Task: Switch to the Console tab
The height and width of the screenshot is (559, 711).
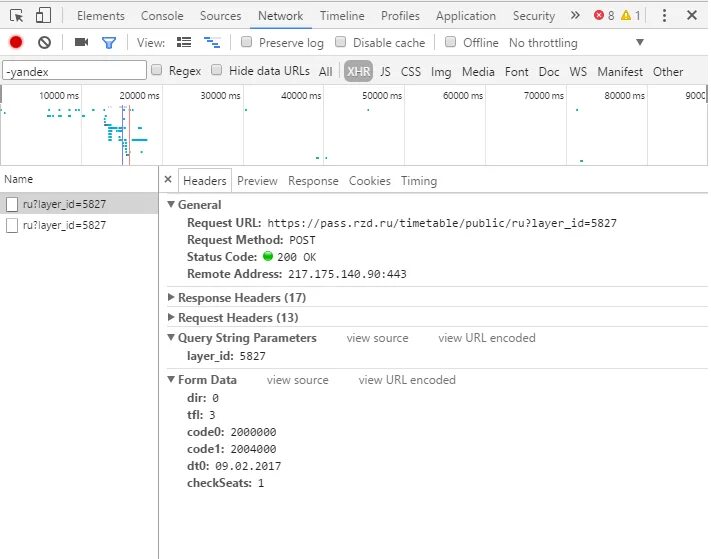Action: [x=162, y=16]
